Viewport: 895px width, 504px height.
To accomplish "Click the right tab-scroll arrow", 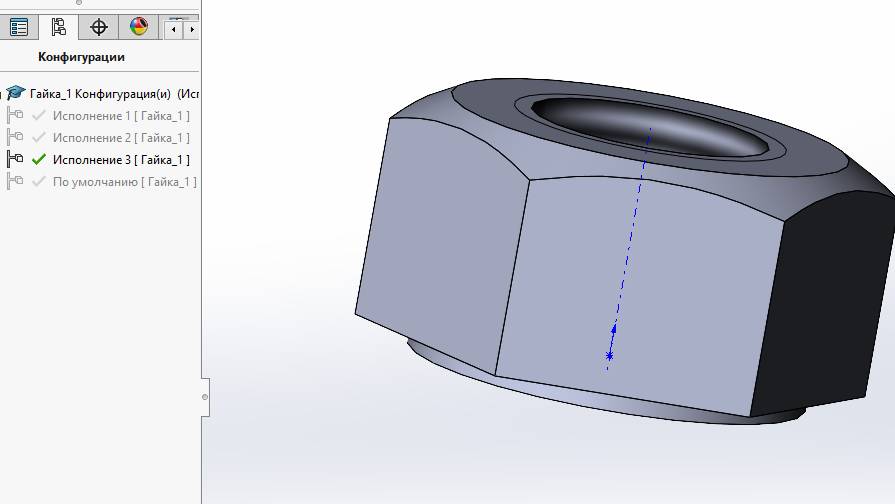I will (x=192, y=29).
